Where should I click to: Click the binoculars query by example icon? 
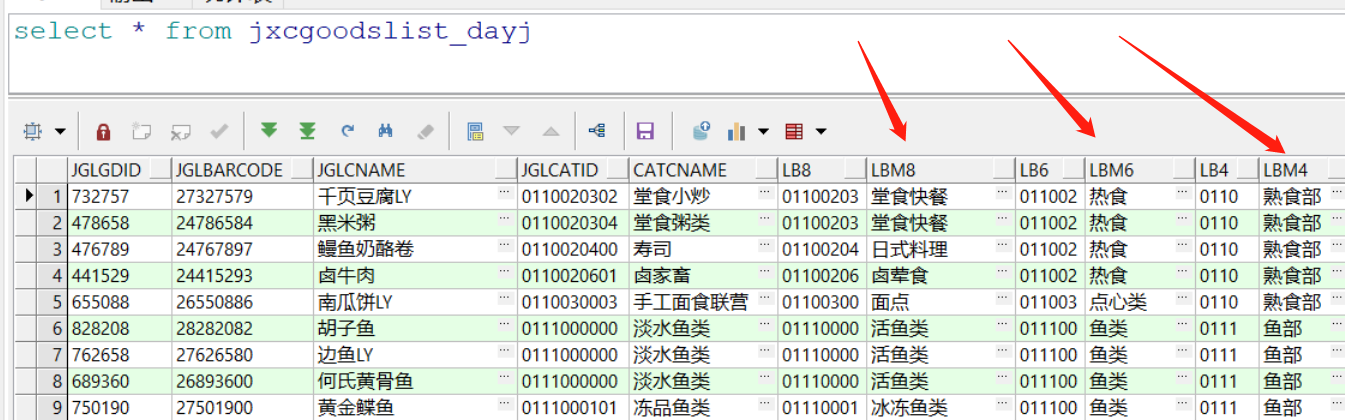click(386, 131)
